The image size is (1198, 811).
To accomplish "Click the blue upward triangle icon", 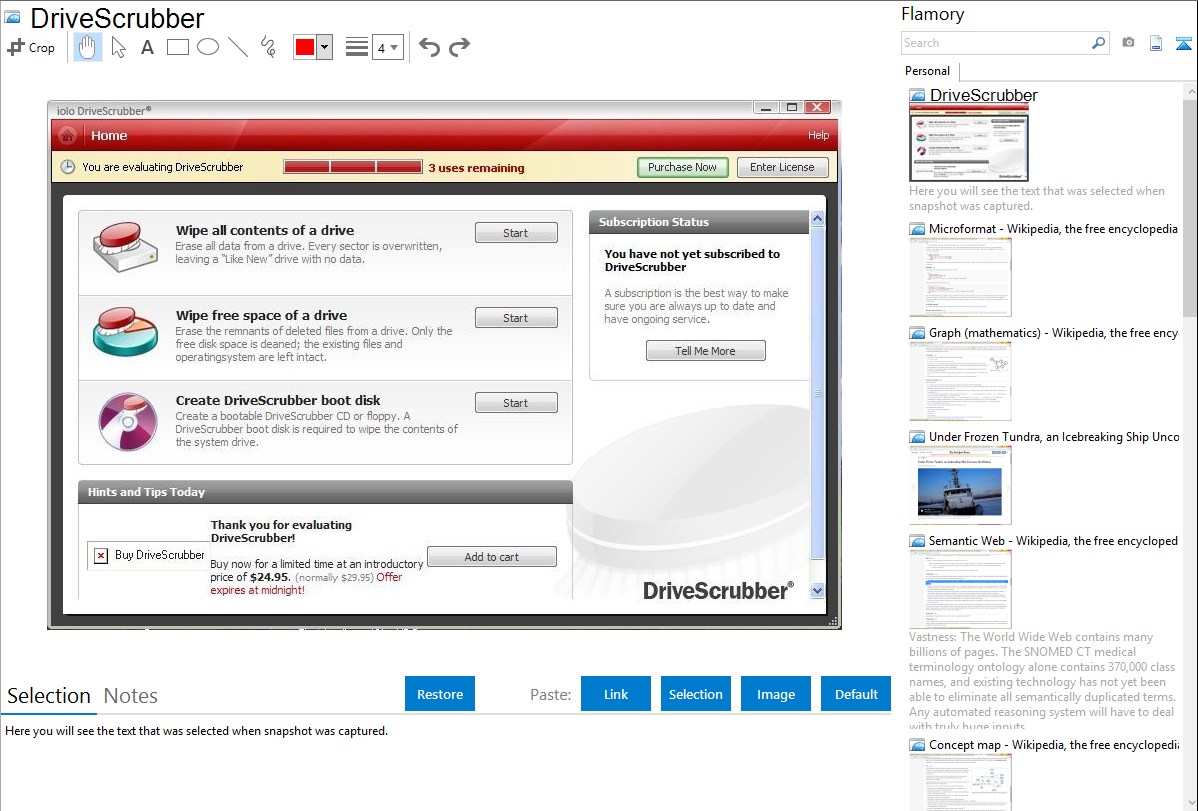I will (1183, 43).
